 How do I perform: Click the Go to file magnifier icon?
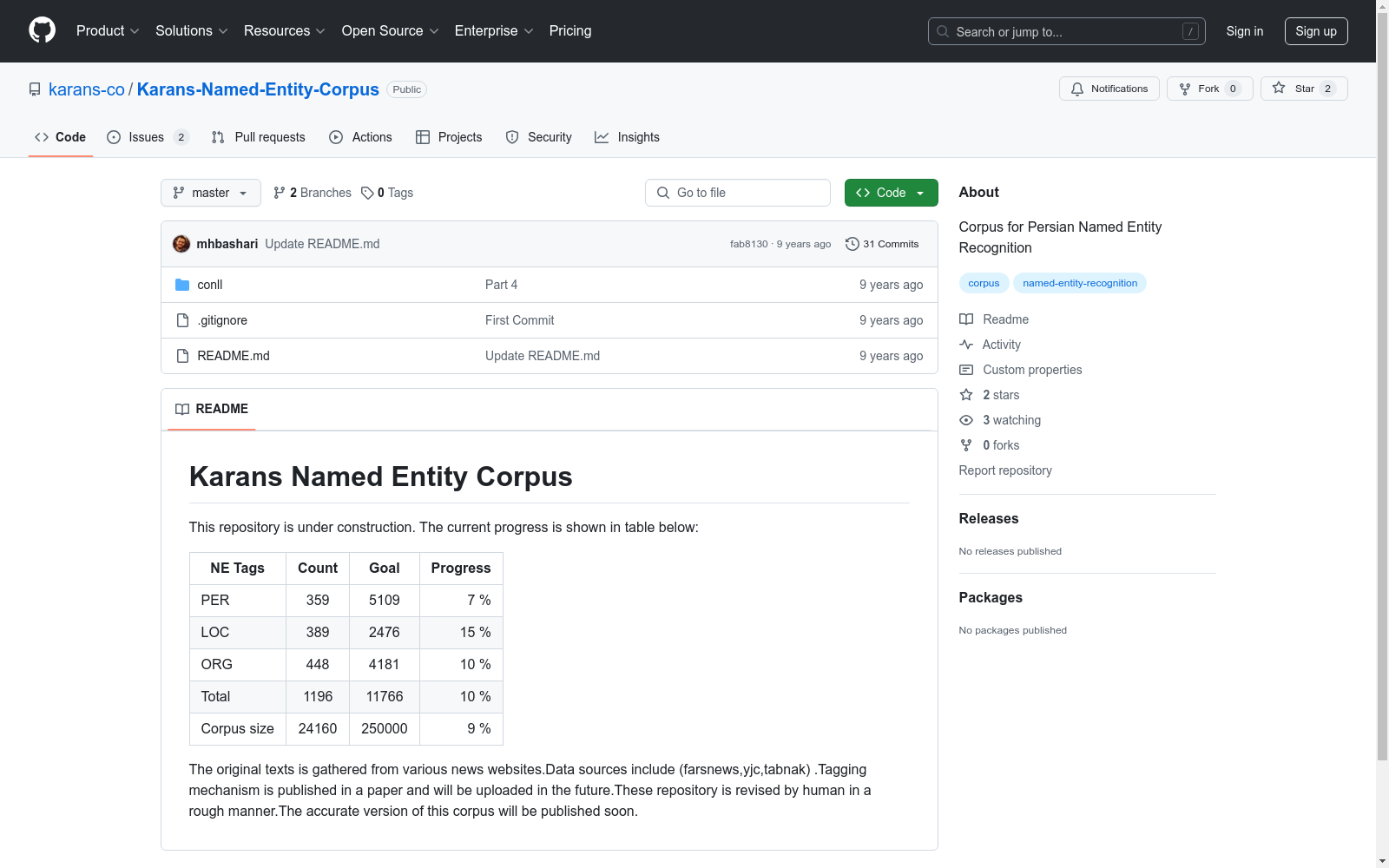tap(663, 193)
